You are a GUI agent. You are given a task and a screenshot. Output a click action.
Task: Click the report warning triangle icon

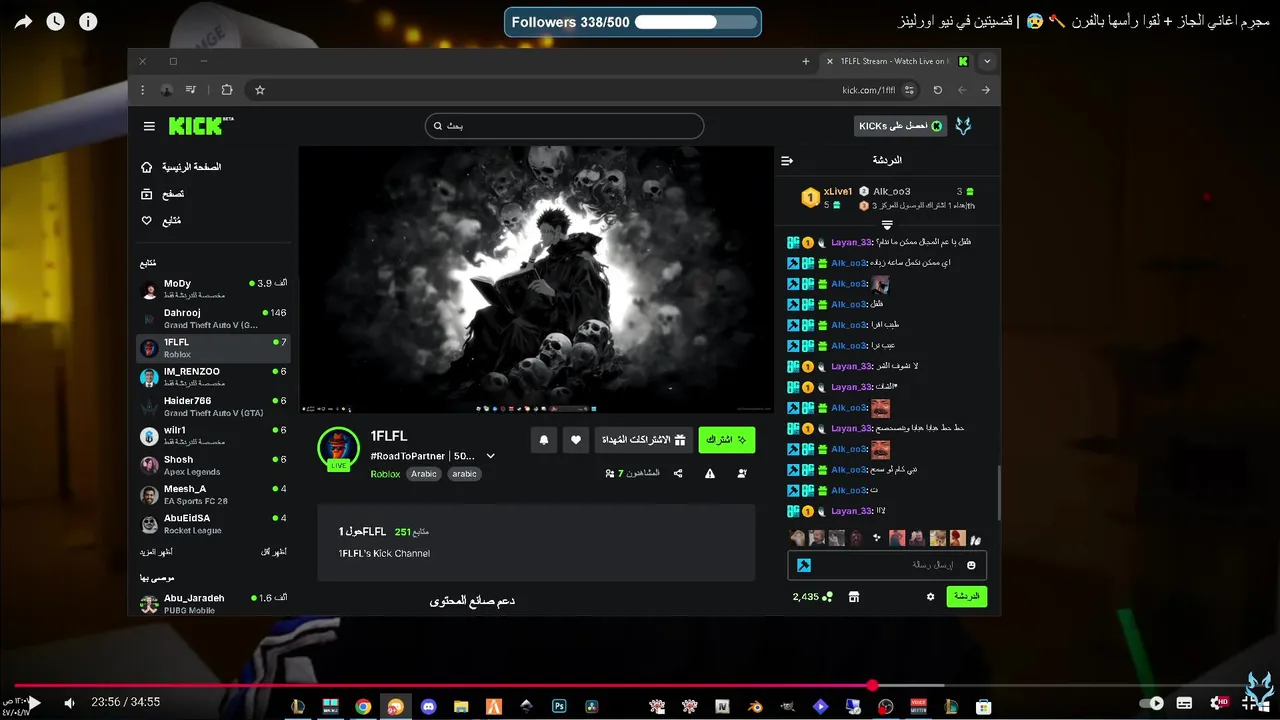click(x=710, y=474)
